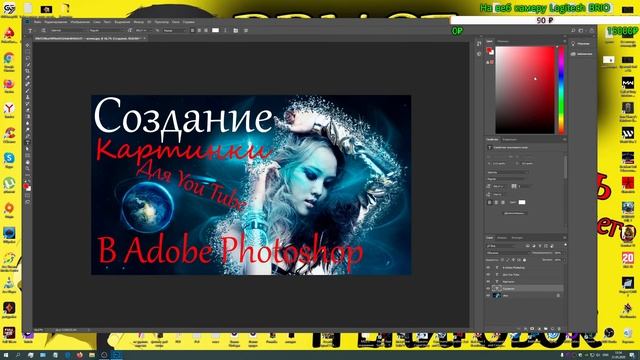This screenshot has width=640, height=360.
Task: Select the Horizontal Type tool in toolbox
Action: (x=27, y=142)
